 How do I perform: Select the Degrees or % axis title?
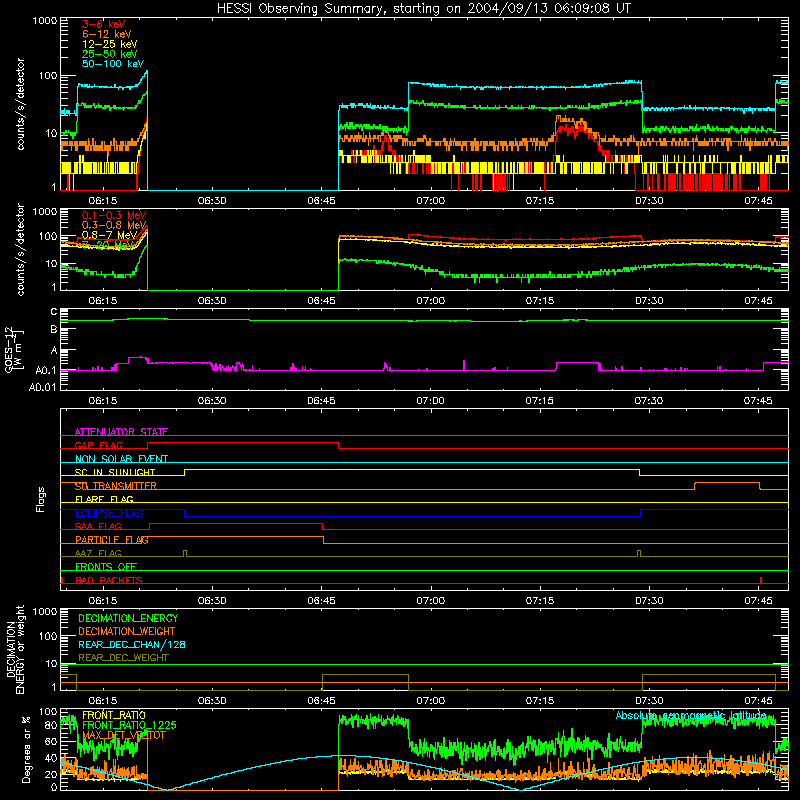point(26,749)
